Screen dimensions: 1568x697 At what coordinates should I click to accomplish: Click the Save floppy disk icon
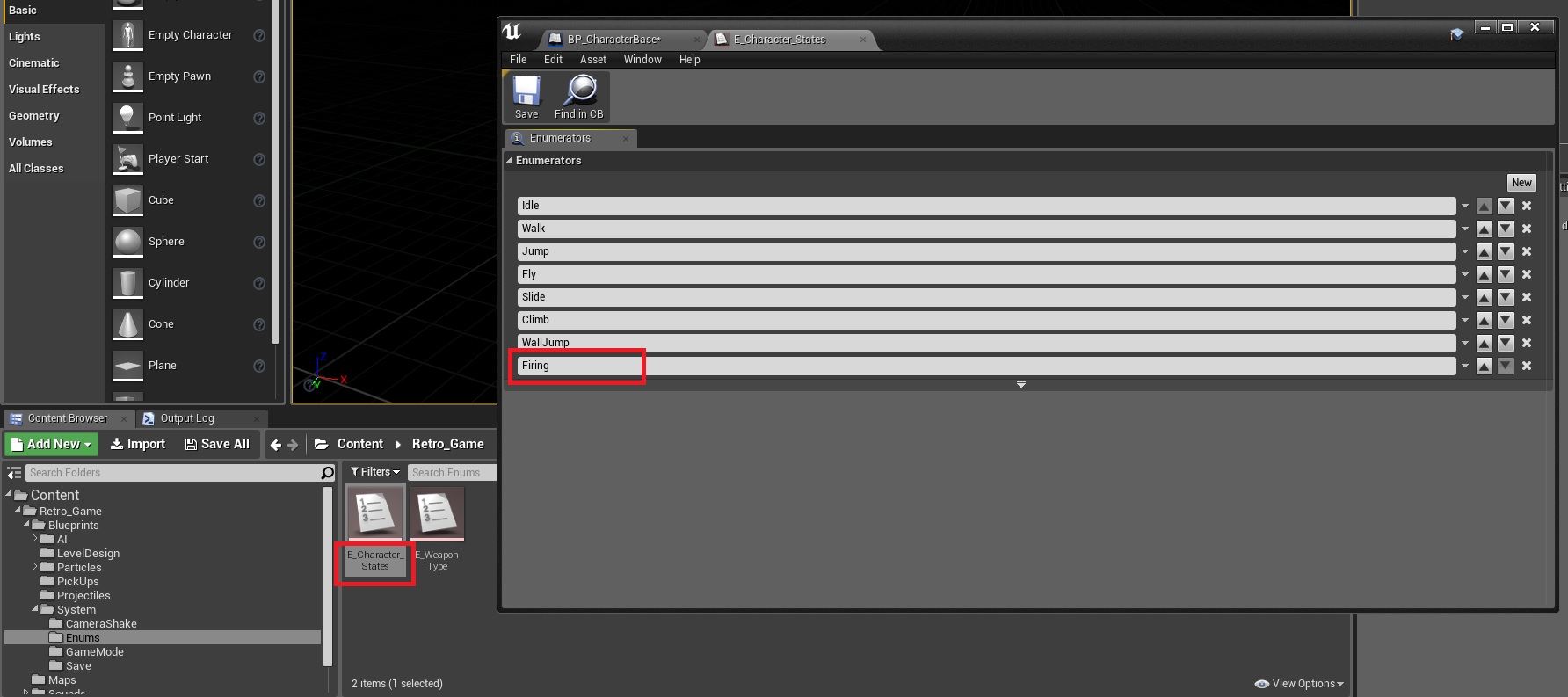(x=526, y=91)
